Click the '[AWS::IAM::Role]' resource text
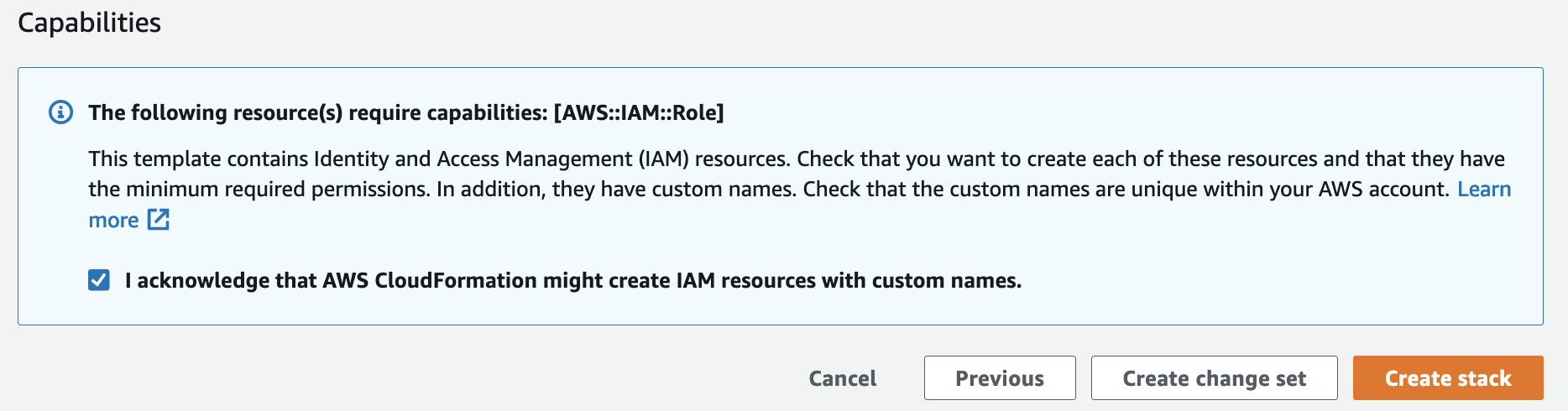1568x411 pixels. point(639,112)
